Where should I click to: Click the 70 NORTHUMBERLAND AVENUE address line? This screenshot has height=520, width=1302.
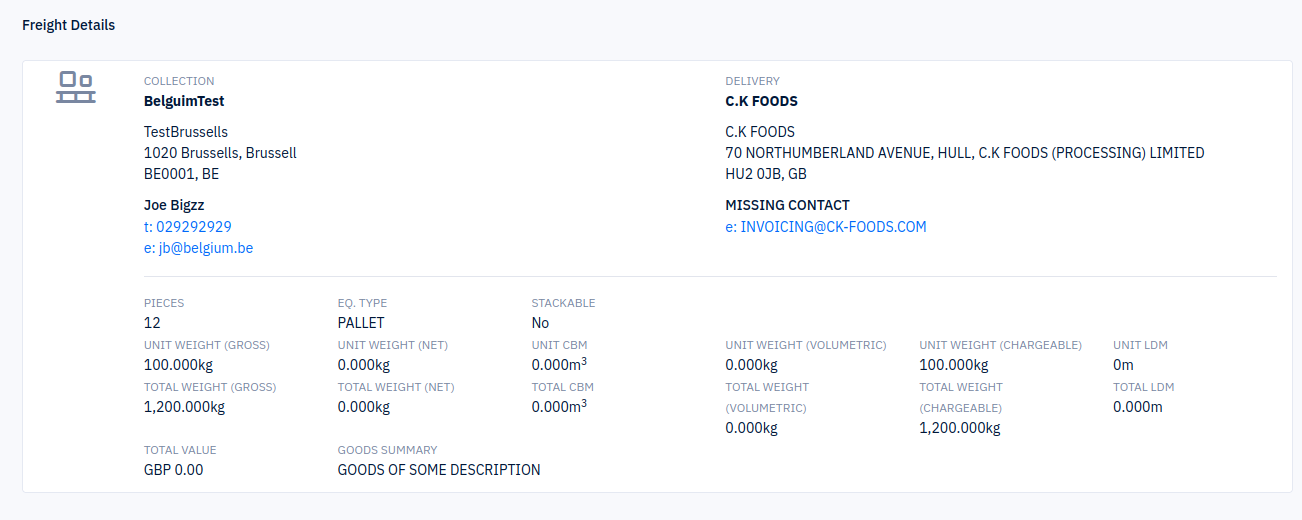pos(964,153)
